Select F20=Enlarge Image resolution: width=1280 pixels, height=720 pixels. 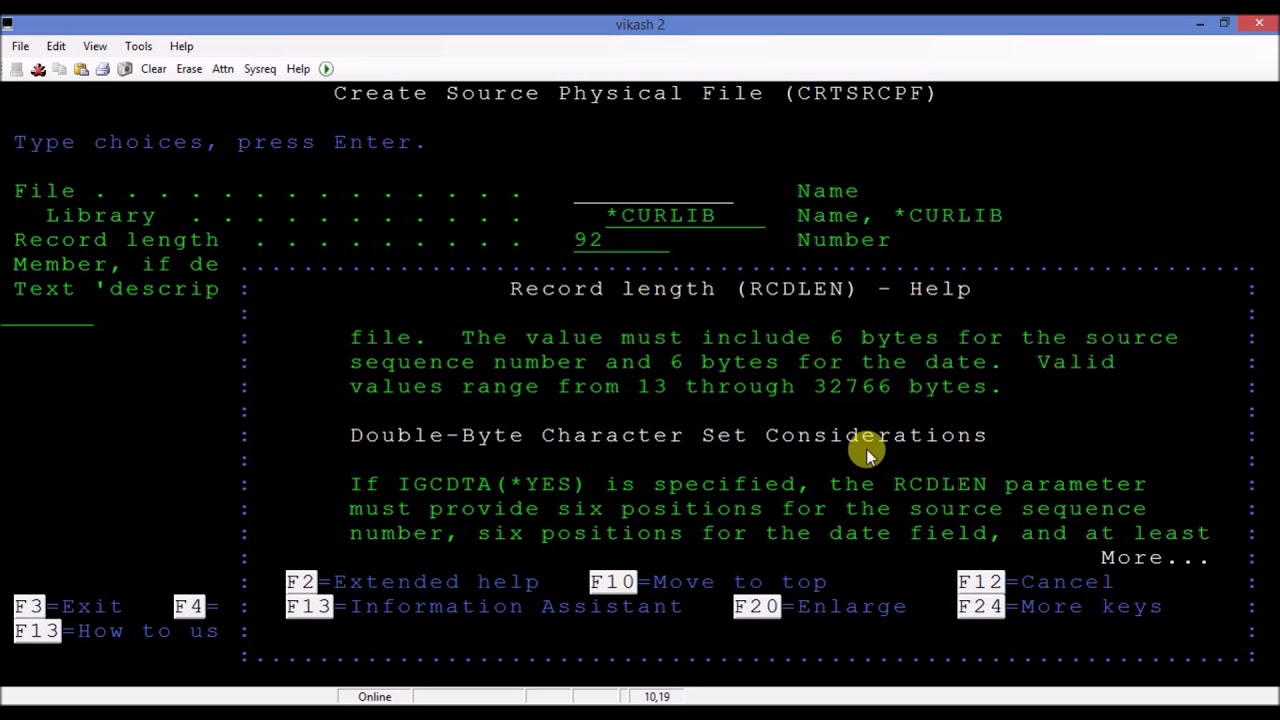click(821, 607)
